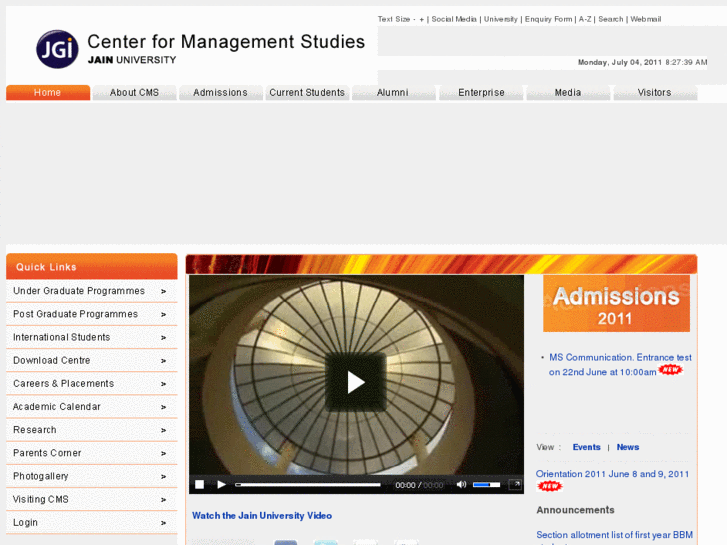
Task: Open the video in fullscreen
Action: [515, 484]
